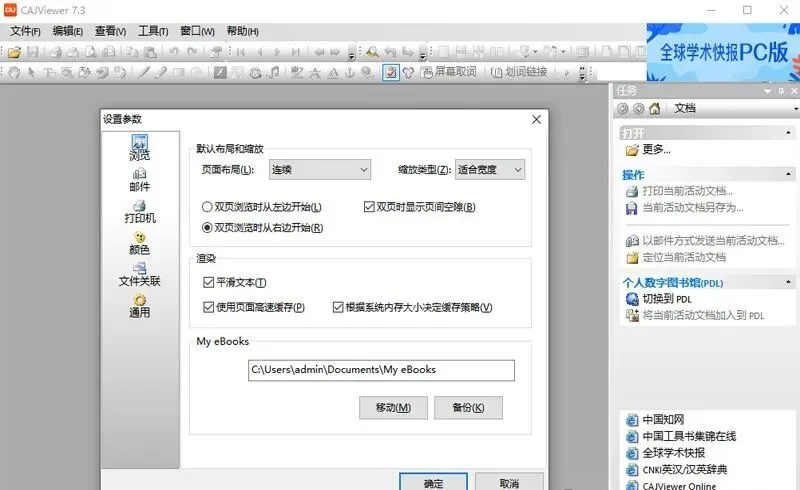Select the 颜色 category in settings sidebar
The height and width of the screenshot is (490, 800).
pos(140,243)
